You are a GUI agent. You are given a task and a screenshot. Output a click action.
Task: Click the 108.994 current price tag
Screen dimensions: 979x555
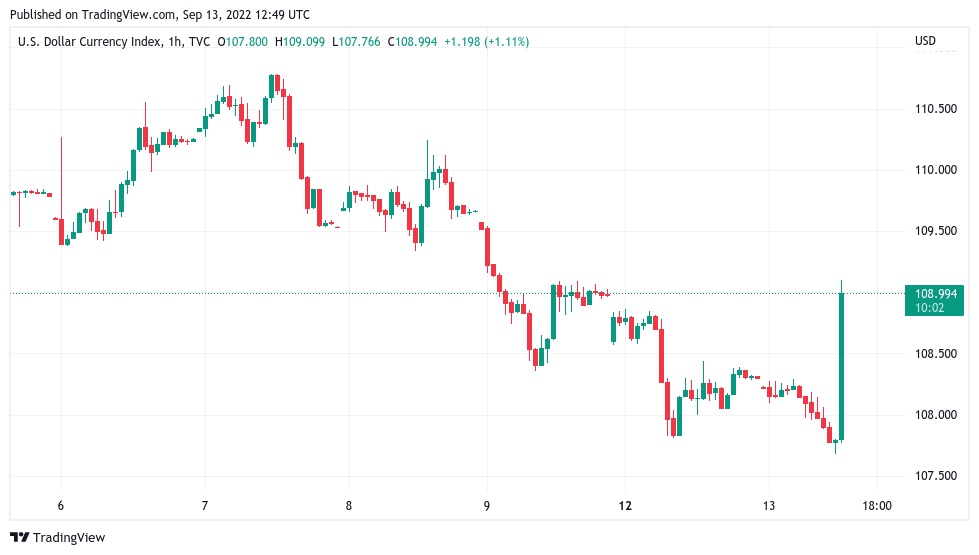[934, 300]
